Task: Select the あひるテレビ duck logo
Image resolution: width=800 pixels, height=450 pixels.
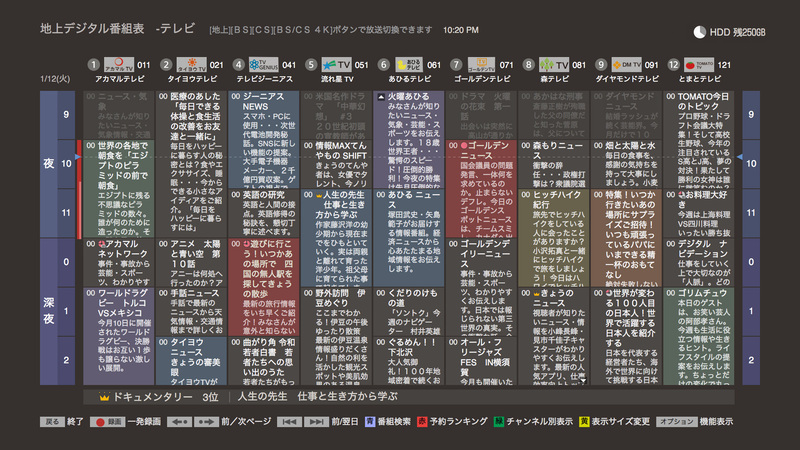Action: (409, 65)
